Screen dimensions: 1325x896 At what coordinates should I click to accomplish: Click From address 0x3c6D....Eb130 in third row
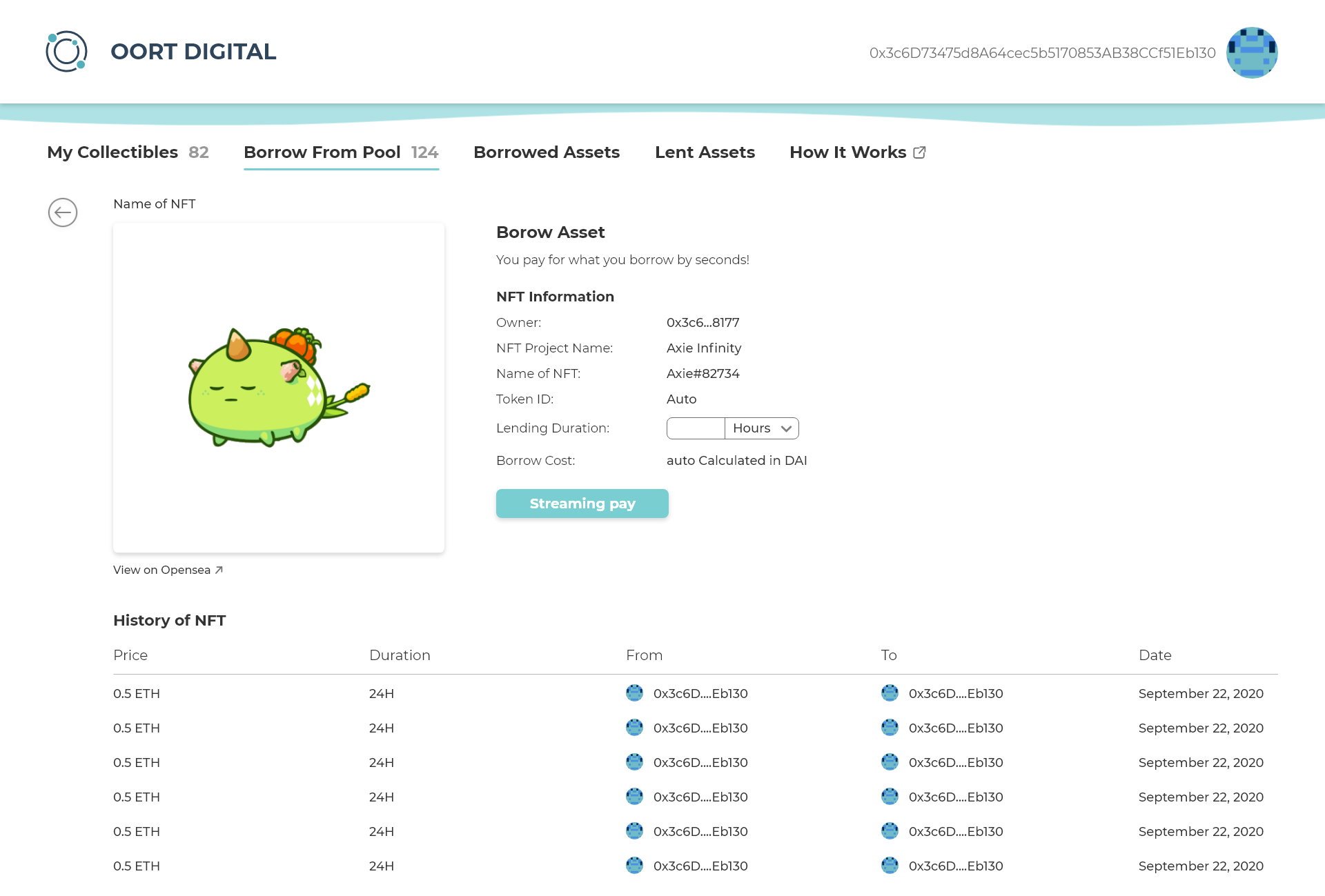coord(700,763)
